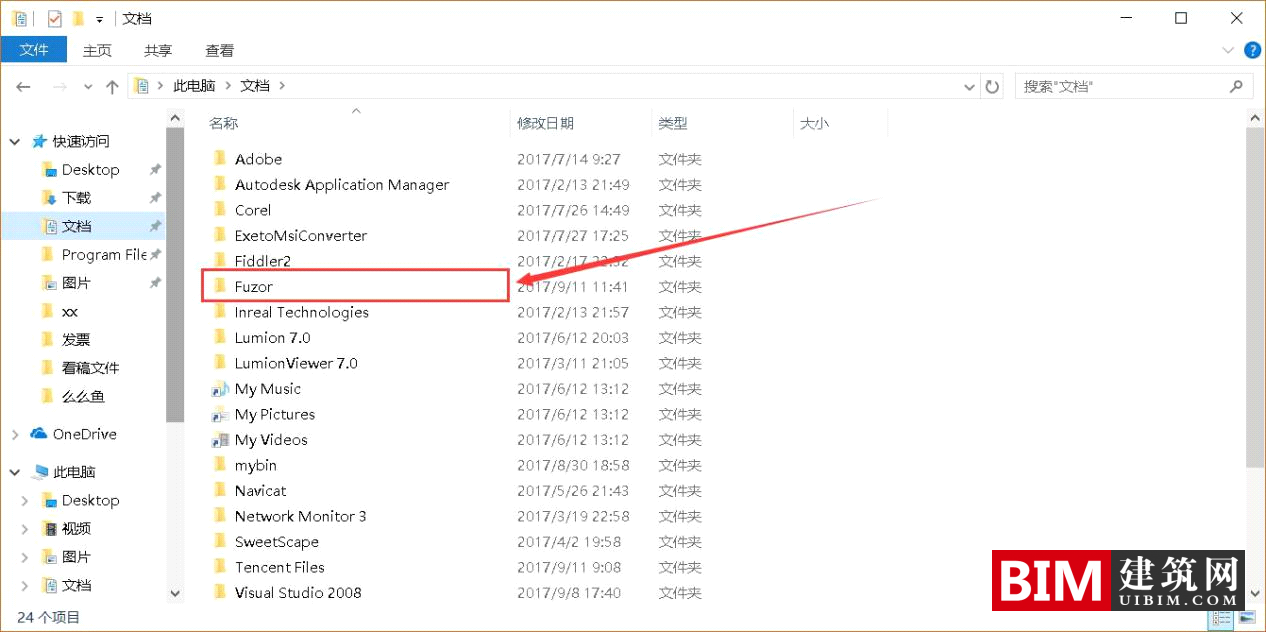The width and height of the screenshot is (1266, 632).
Task: Switch to the 查看 ribbon tab
Action: point(219,50)
